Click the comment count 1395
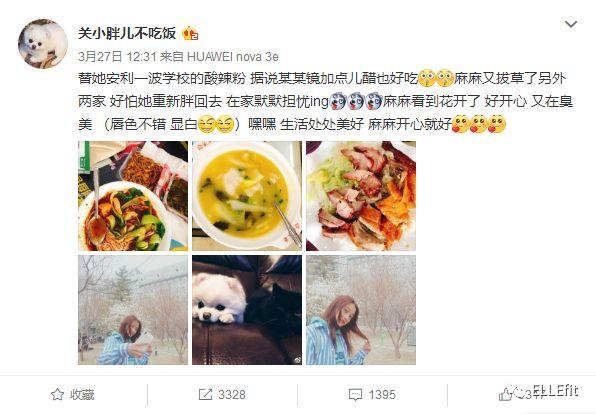 (x=382, y=395)
